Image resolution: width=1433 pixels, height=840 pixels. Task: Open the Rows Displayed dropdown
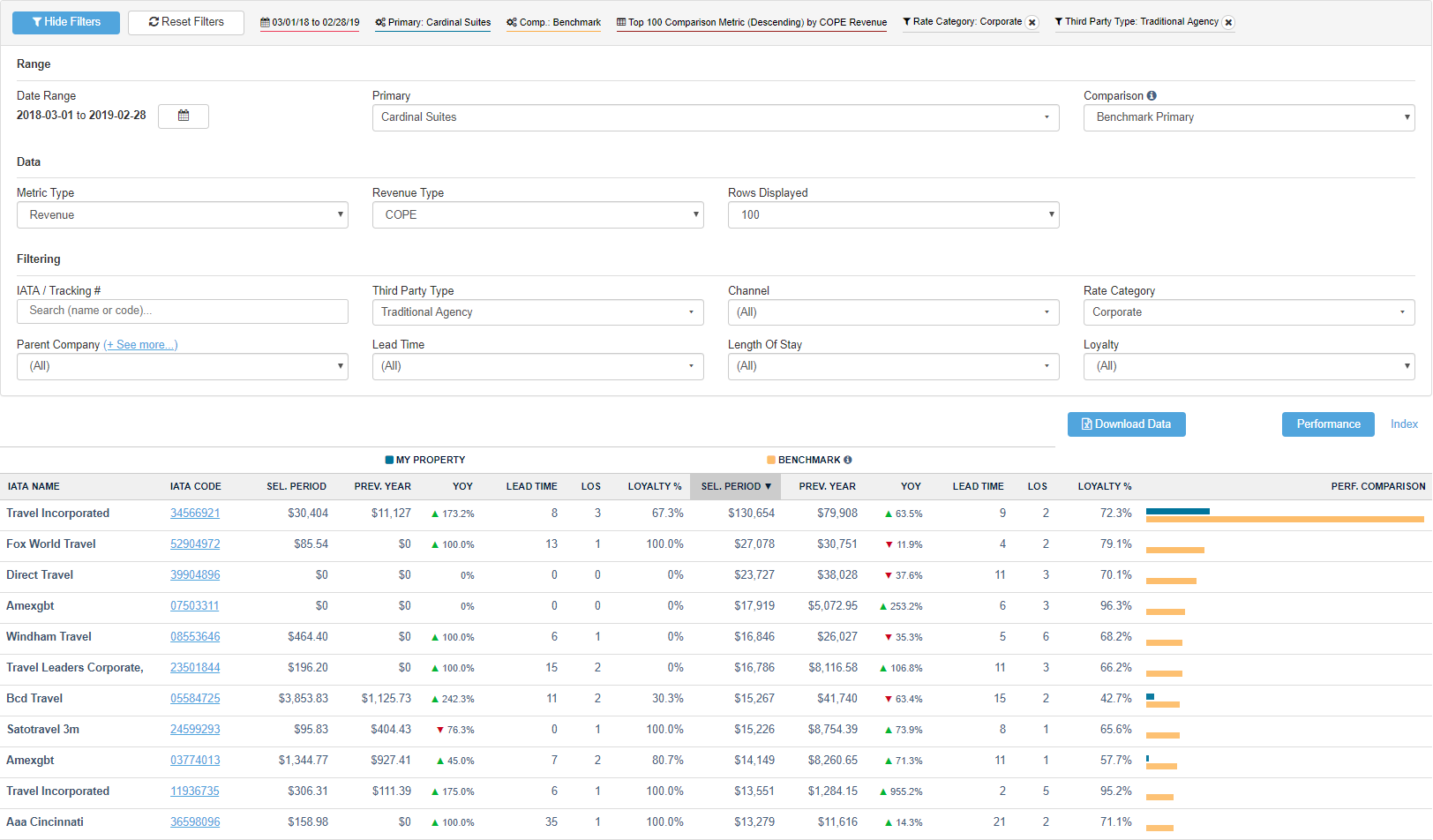pos(894,215)
